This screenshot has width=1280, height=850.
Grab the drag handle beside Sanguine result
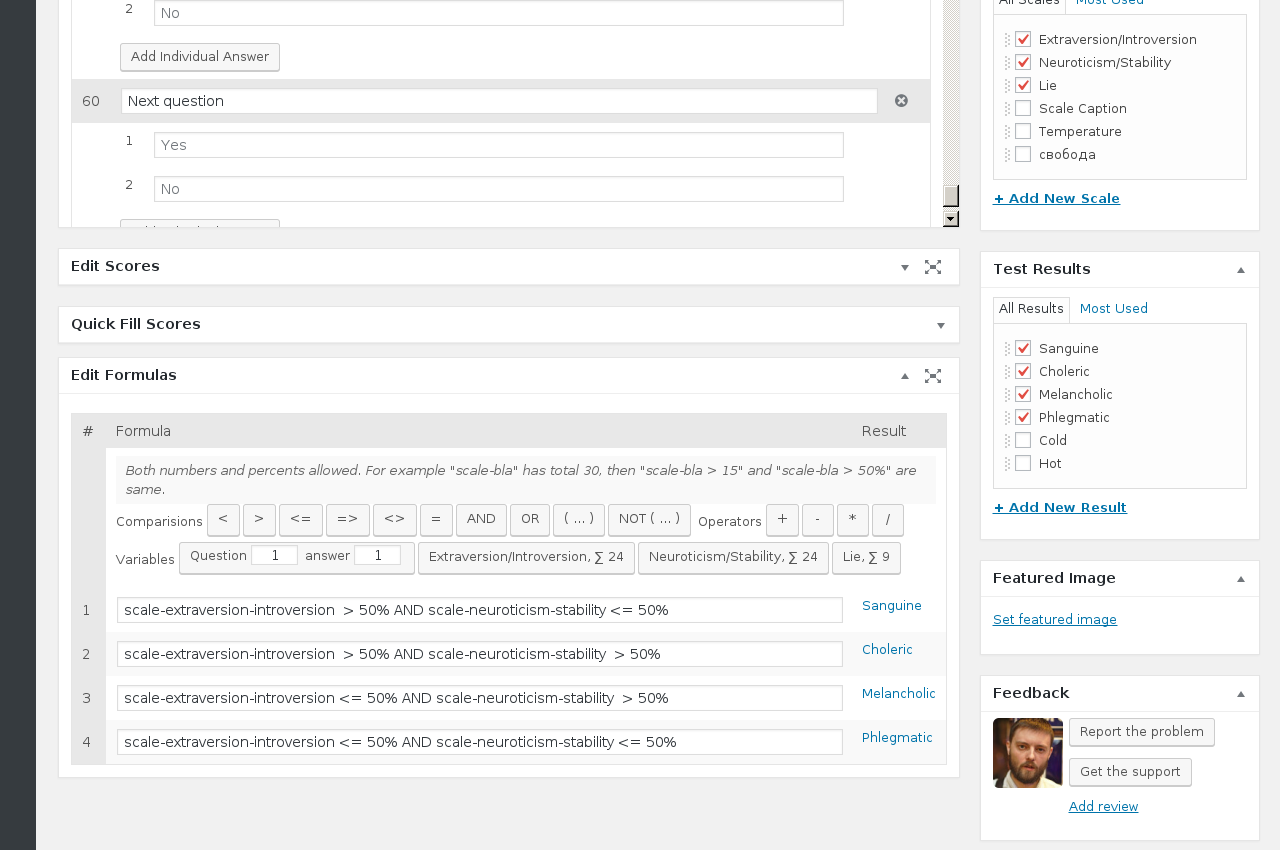1007,349
